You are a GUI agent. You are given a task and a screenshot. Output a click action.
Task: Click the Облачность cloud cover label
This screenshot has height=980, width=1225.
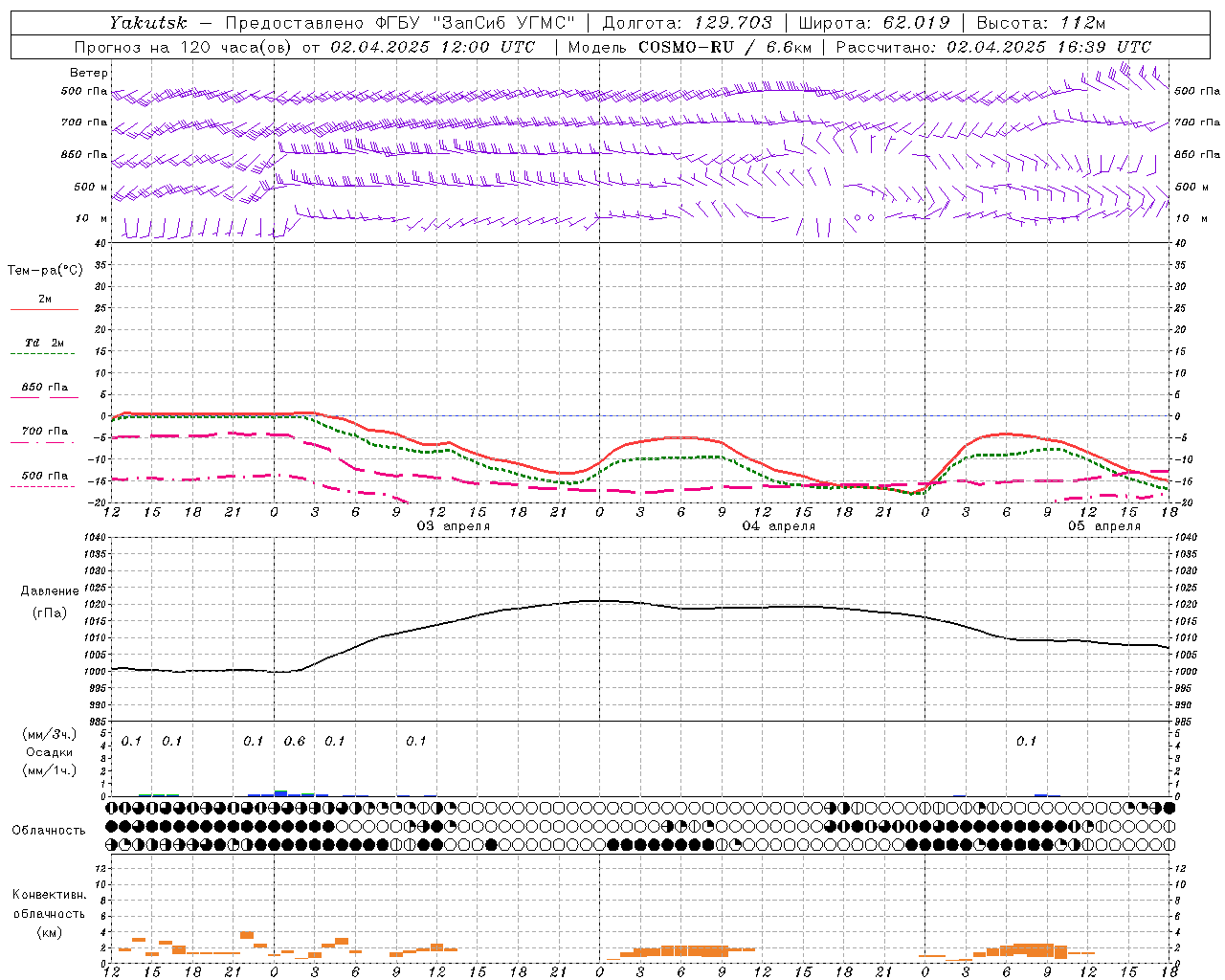point(49,831)
